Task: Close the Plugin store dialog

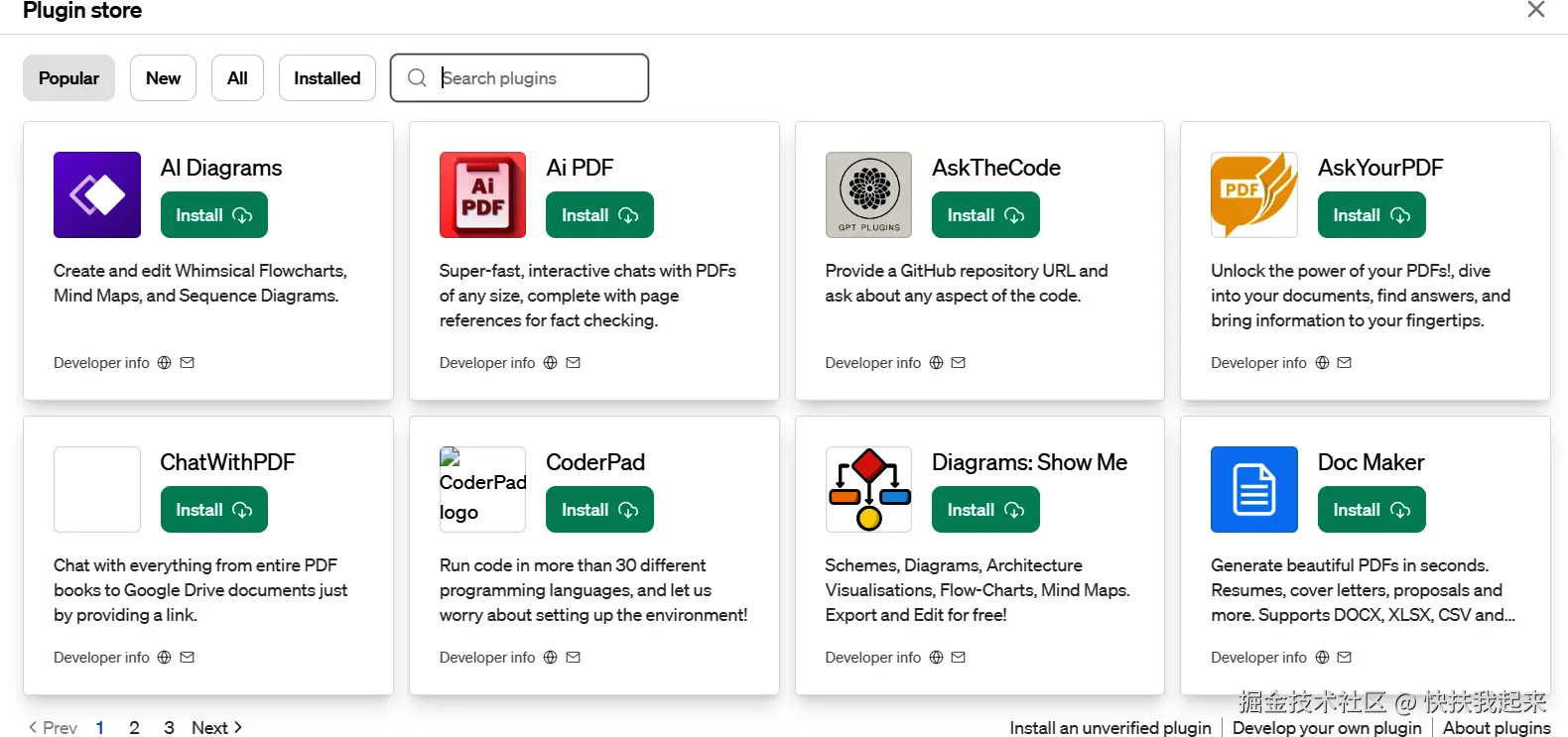Action: pyautogui.click(x=1535, y=10)
